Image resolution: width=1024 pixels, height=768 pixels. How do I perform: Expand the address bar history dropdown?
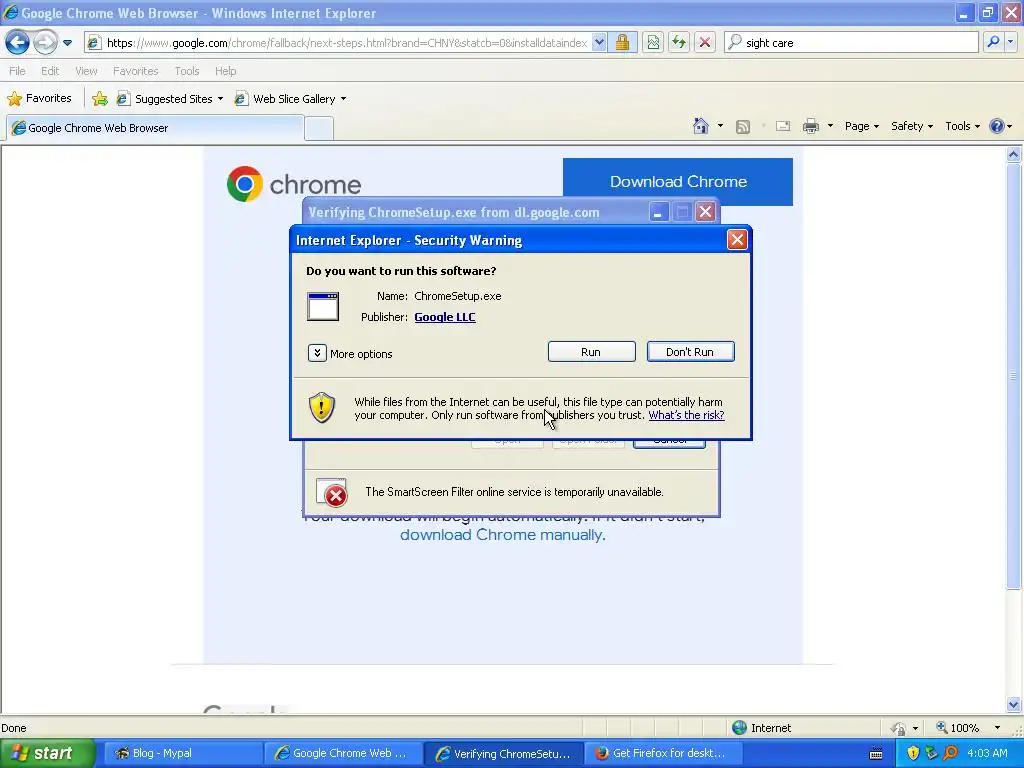[599, 43]
